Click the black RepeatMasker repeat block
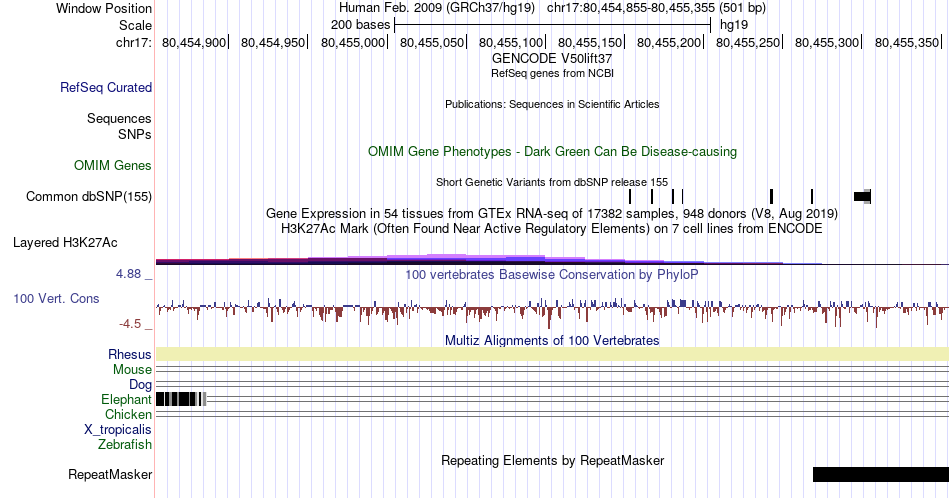This screenshot has height=498, width=950. 881,474
